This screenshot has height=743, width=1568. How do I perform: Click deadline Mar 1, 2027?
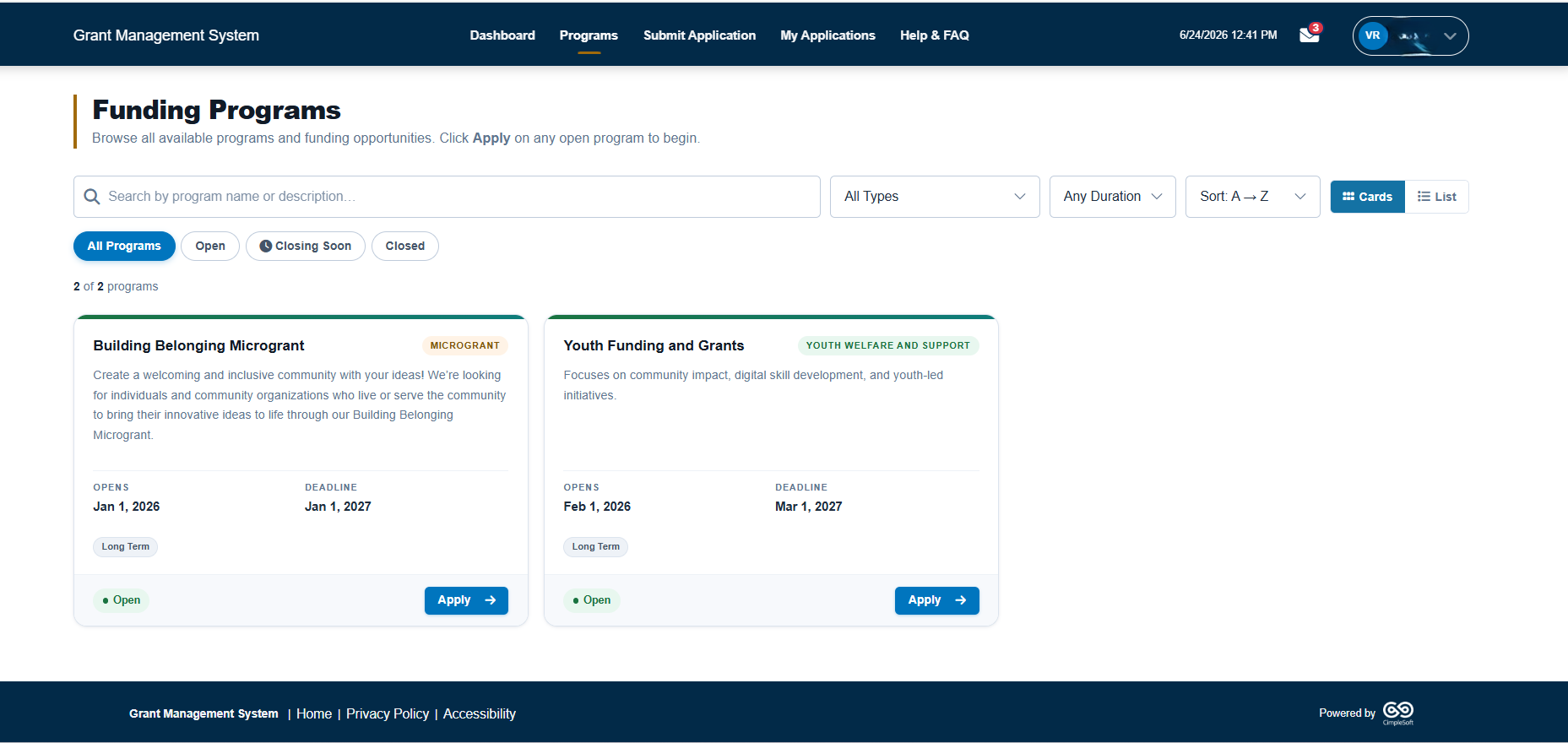coord(808,507)
